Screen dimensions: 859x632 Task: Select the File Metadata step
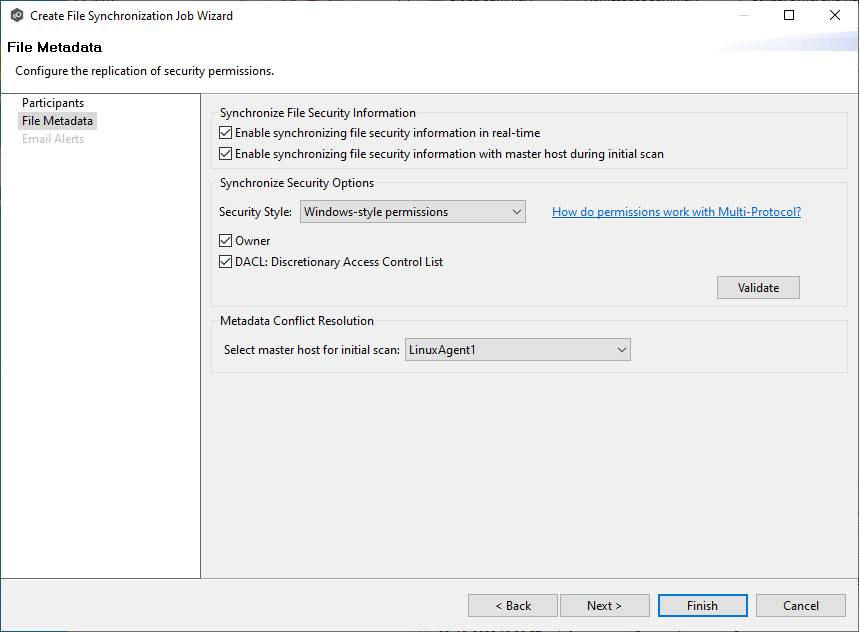click(57, 120)
